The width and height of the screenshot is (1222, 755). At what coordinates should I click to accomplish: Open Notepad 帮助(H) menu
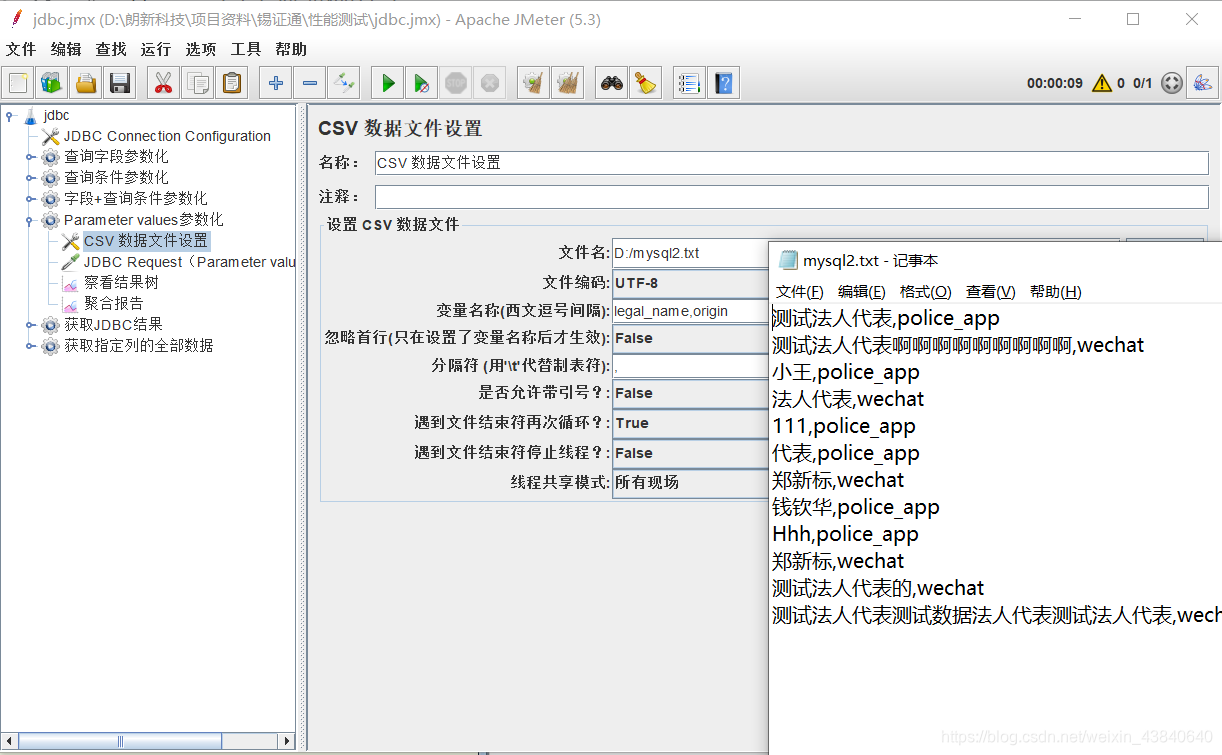[1056, 292]
